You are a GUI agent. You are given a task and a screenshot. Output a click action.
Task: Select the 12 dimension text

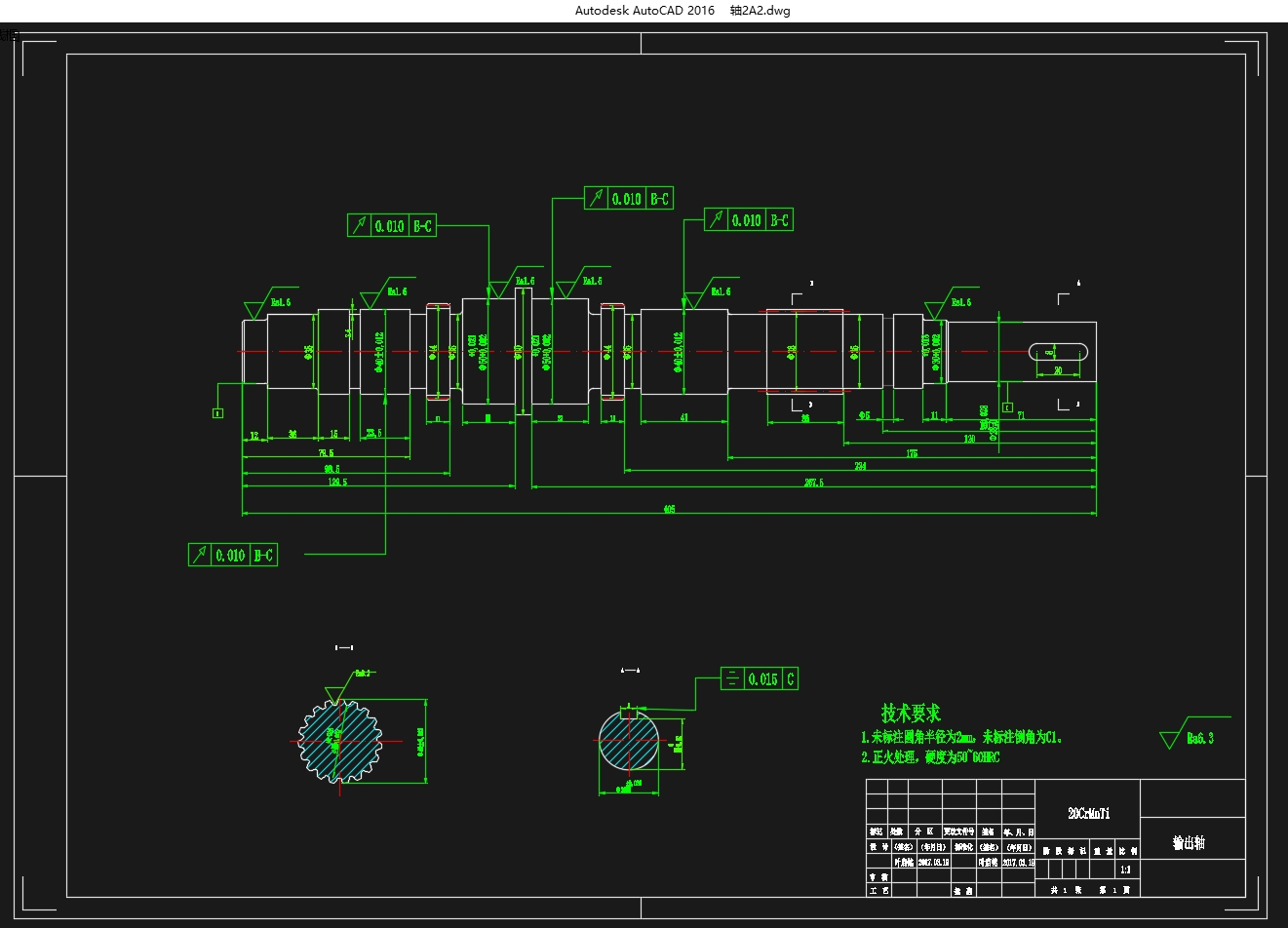tap(254, 436)
